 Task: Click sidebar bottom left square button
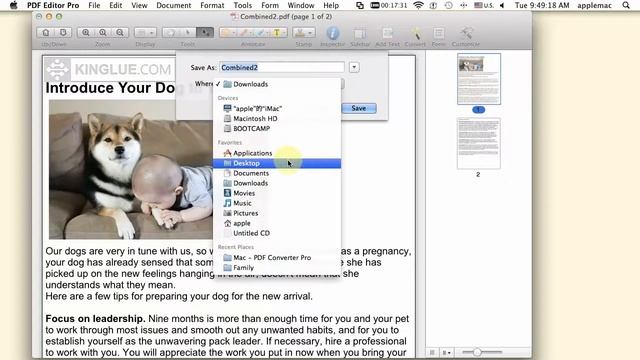click(x=432, y=352)
